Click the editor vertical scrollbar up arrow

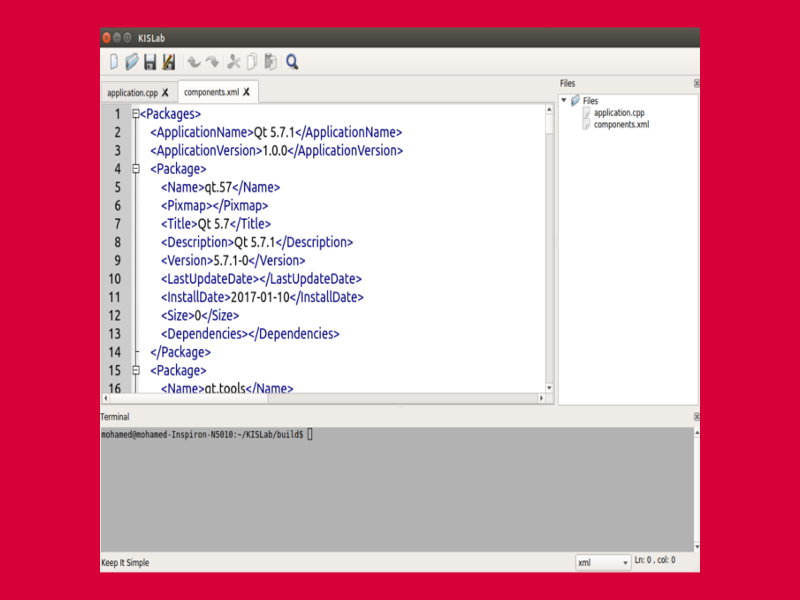549,109
